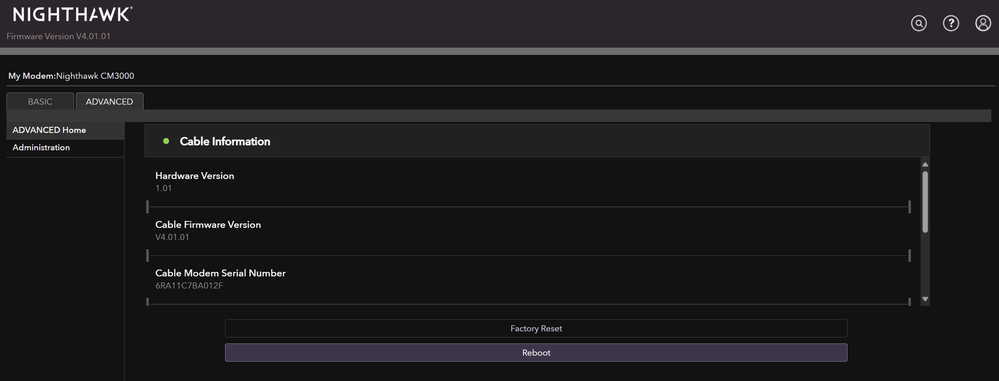Open the user account profile icon
This screenshot has height=381, width=999.
tap(983, 24)
